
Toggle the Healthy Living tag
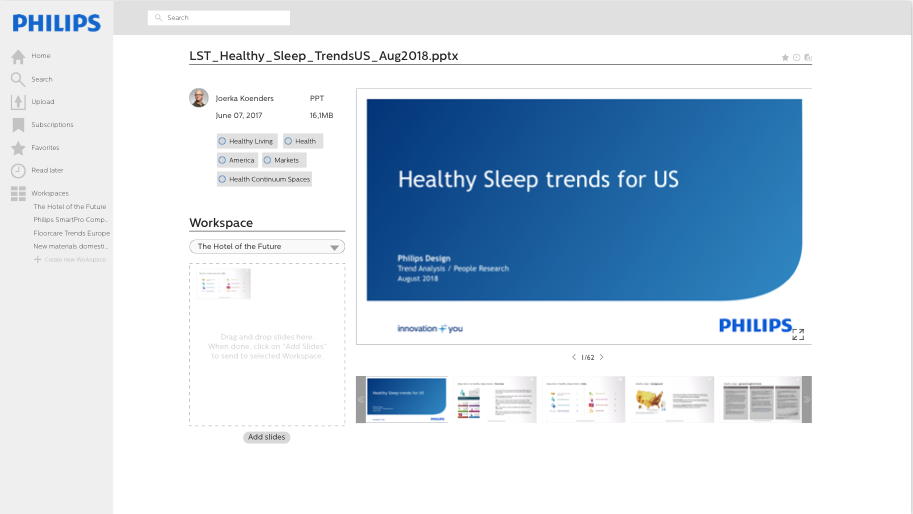click(x=247, y=141)
